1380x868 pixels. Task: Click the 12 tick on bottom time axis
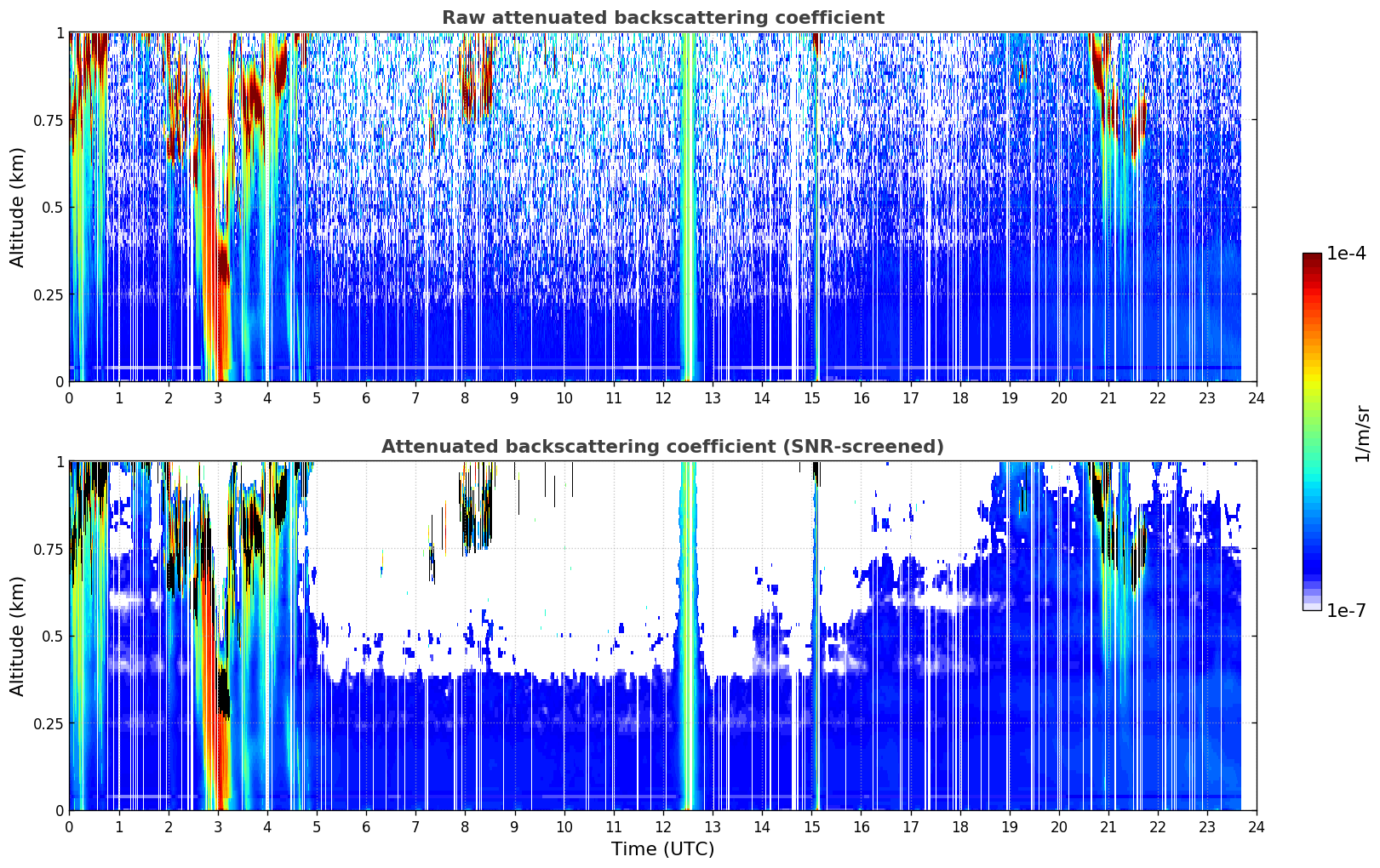tap(662, 827)
